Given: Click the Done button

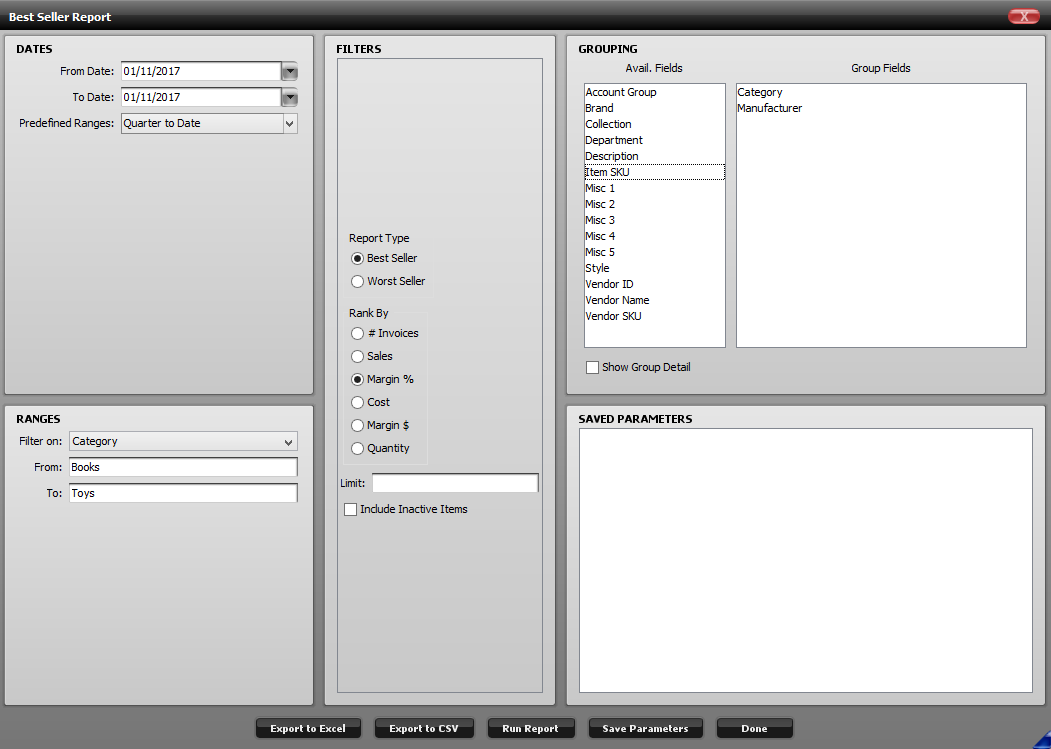Looking at the screenshot, I should coord(755,729).
